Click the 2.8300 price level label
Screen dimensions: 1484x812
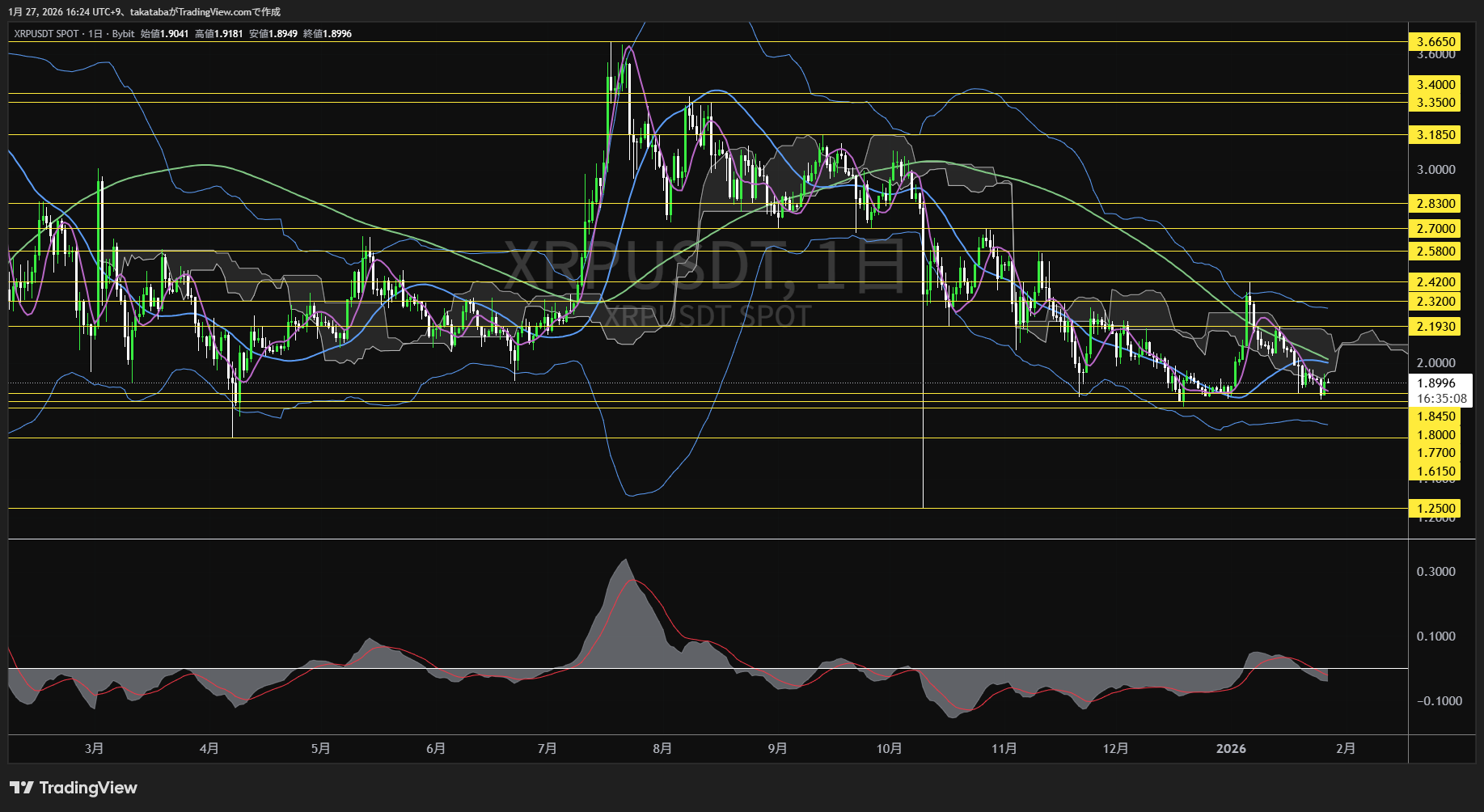click(x=1435, y=204)
